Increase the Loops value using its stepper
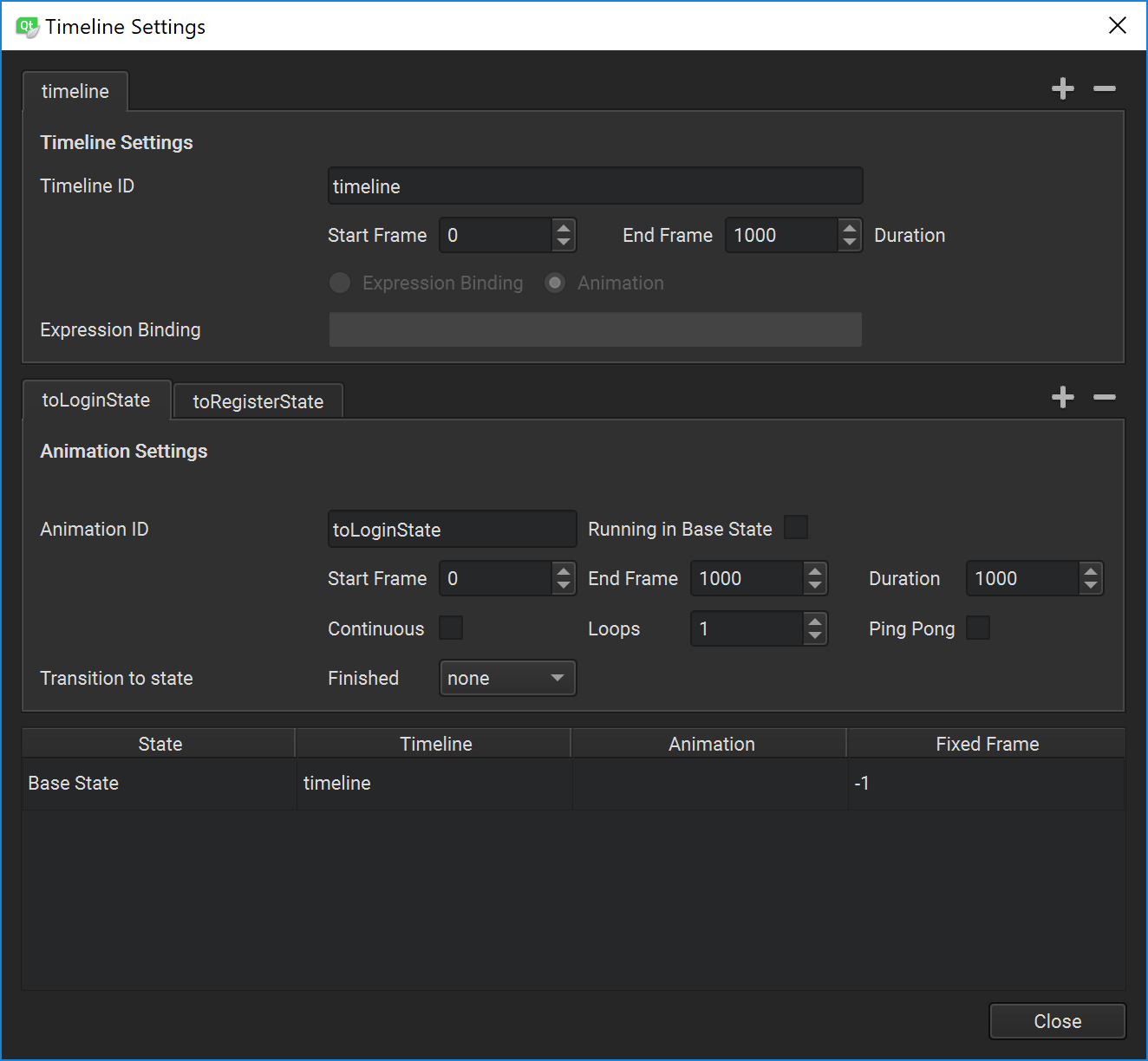The height and width of the screenshot is (1061, 1148). 814,622
